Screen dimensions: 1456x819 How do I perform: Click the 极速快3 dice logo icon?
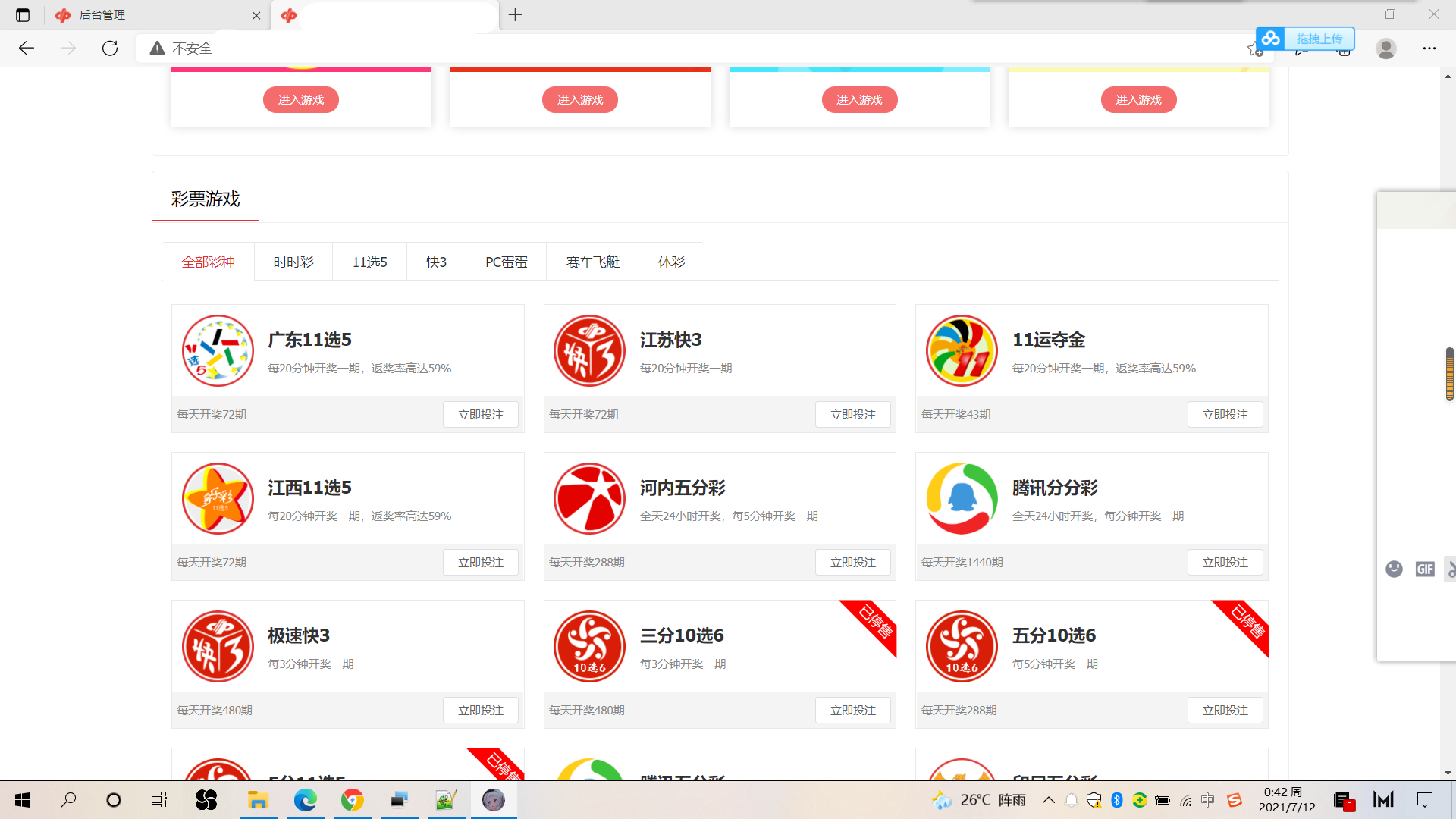point(218,647)
